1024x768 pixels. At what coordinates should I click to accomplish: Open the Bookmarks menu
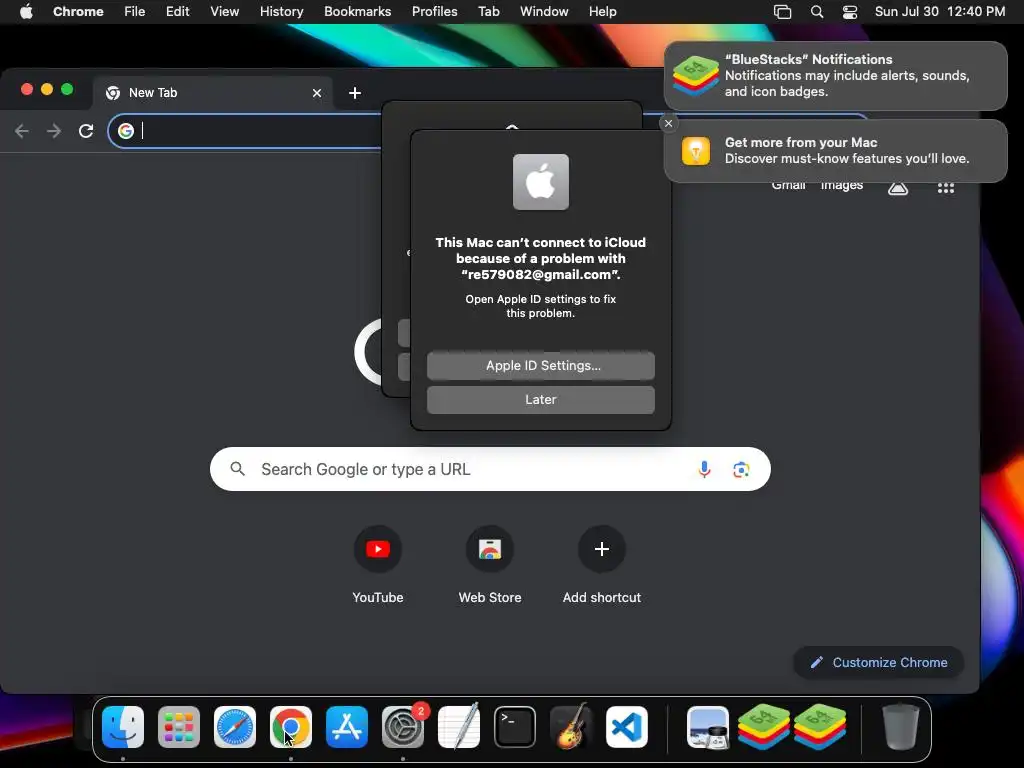(x=357, y=12)
